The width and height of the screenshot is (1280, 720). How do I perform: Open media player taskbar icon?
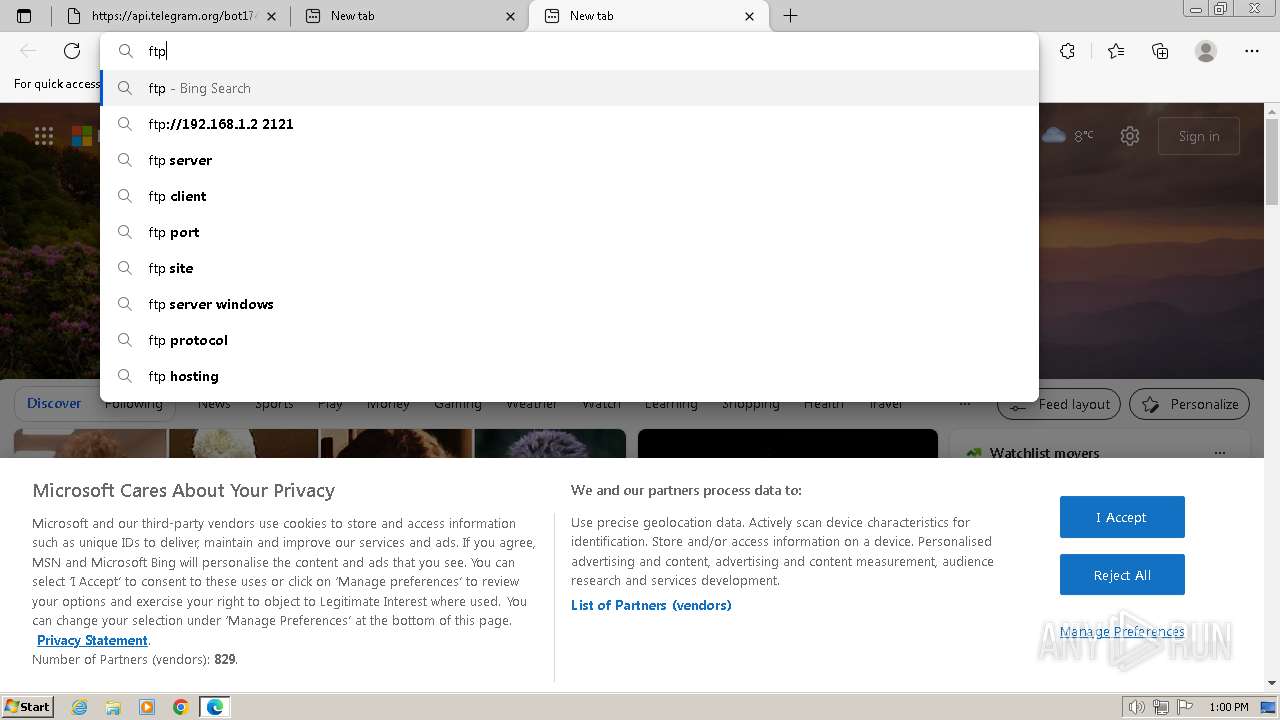coord(147,707)
